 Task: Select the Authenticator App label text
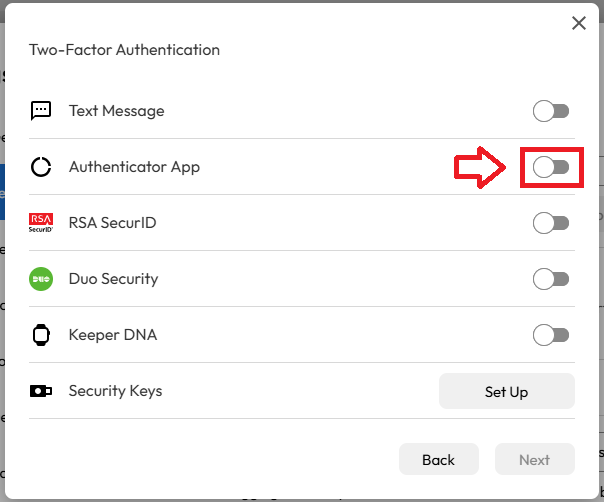(134, 167)
